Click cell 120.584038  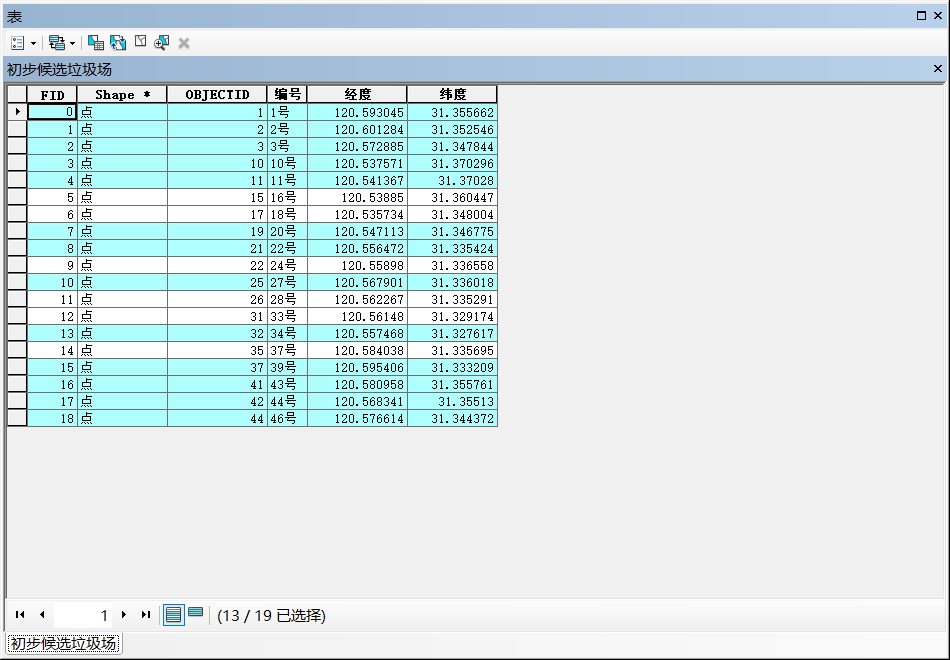[357, 350]
